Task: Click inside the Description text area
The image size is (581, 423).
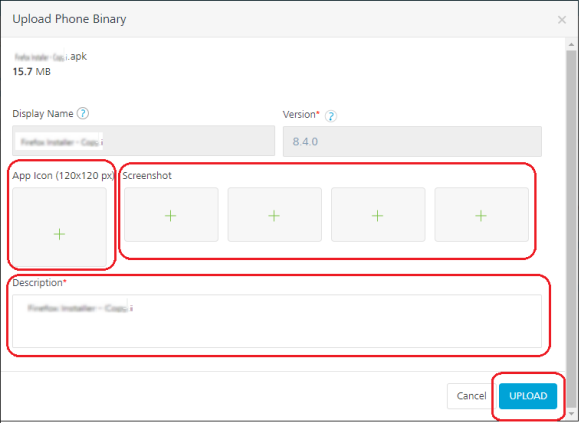Action: 277,321
